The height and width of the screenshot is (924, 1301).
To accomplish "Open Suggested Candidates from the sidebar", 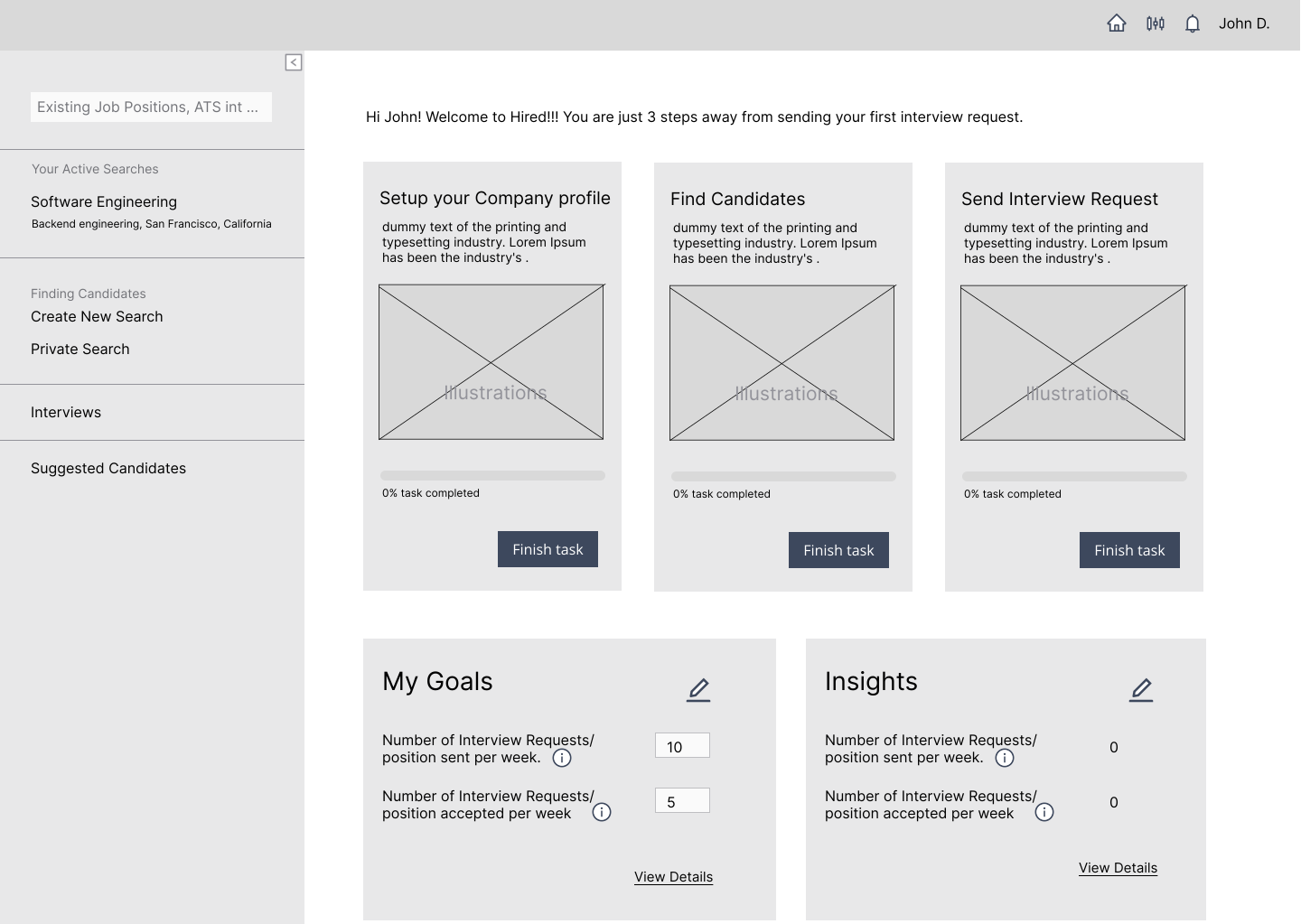I will pos(108,468).
